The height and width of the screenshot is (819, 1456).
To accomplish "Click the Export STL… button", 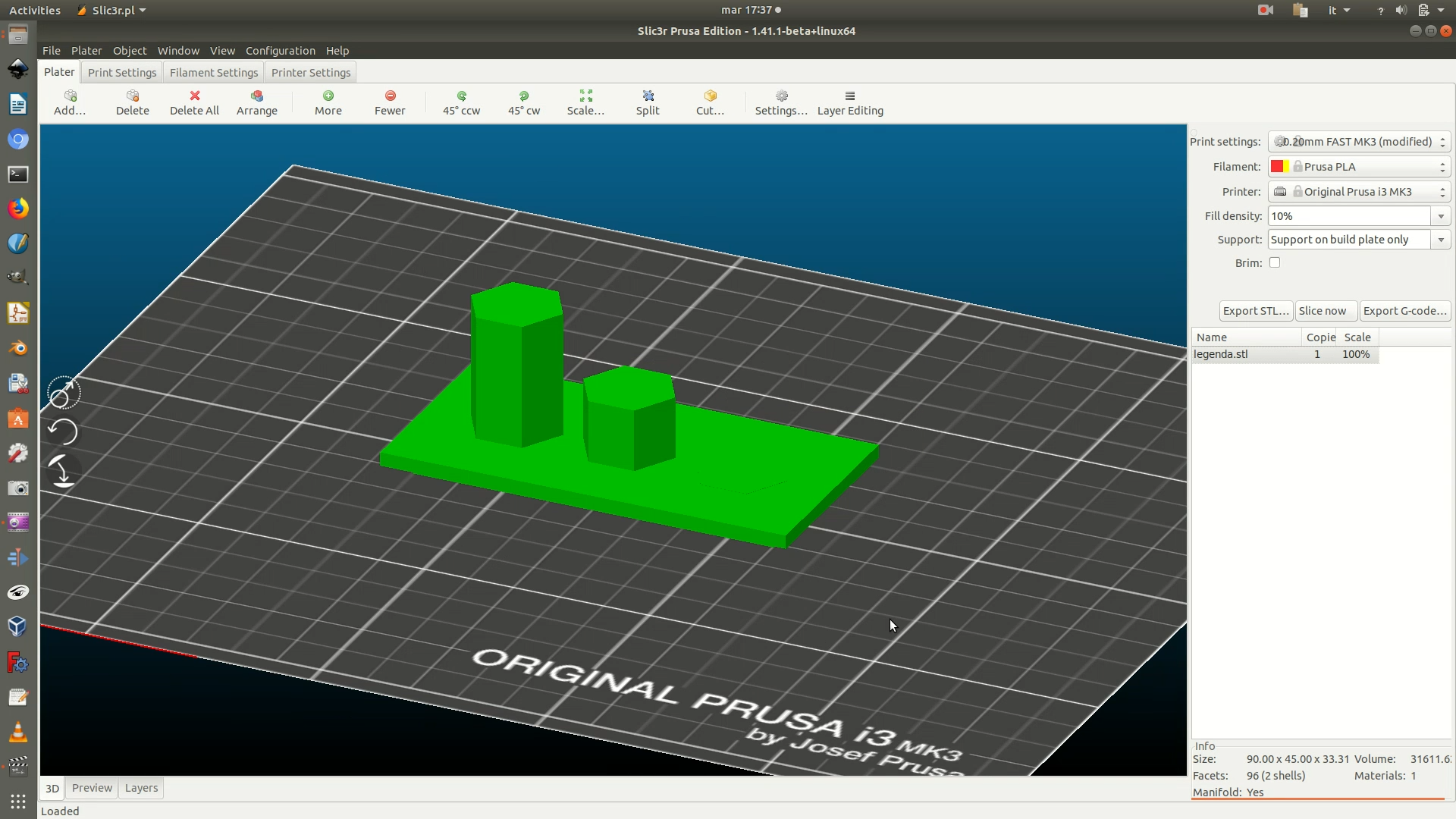I will (1256, 311).
